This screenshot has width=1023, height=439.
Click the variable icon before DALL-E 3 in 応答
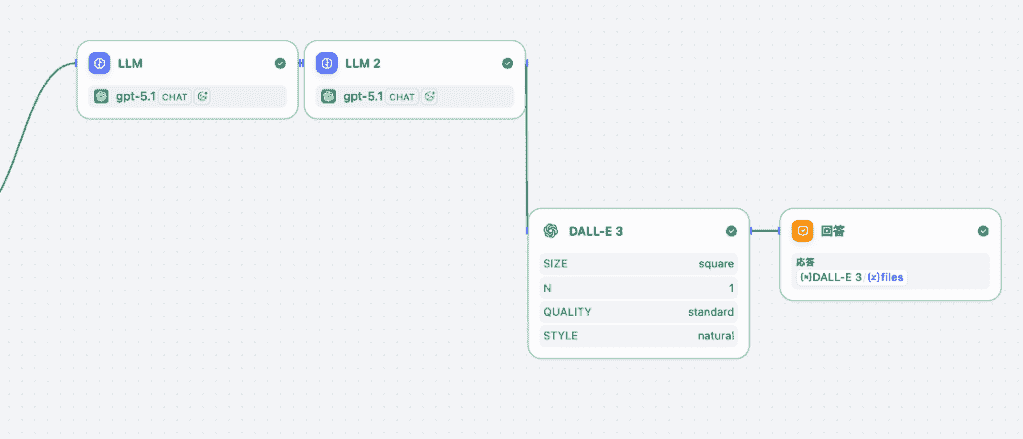coord(806,277)
